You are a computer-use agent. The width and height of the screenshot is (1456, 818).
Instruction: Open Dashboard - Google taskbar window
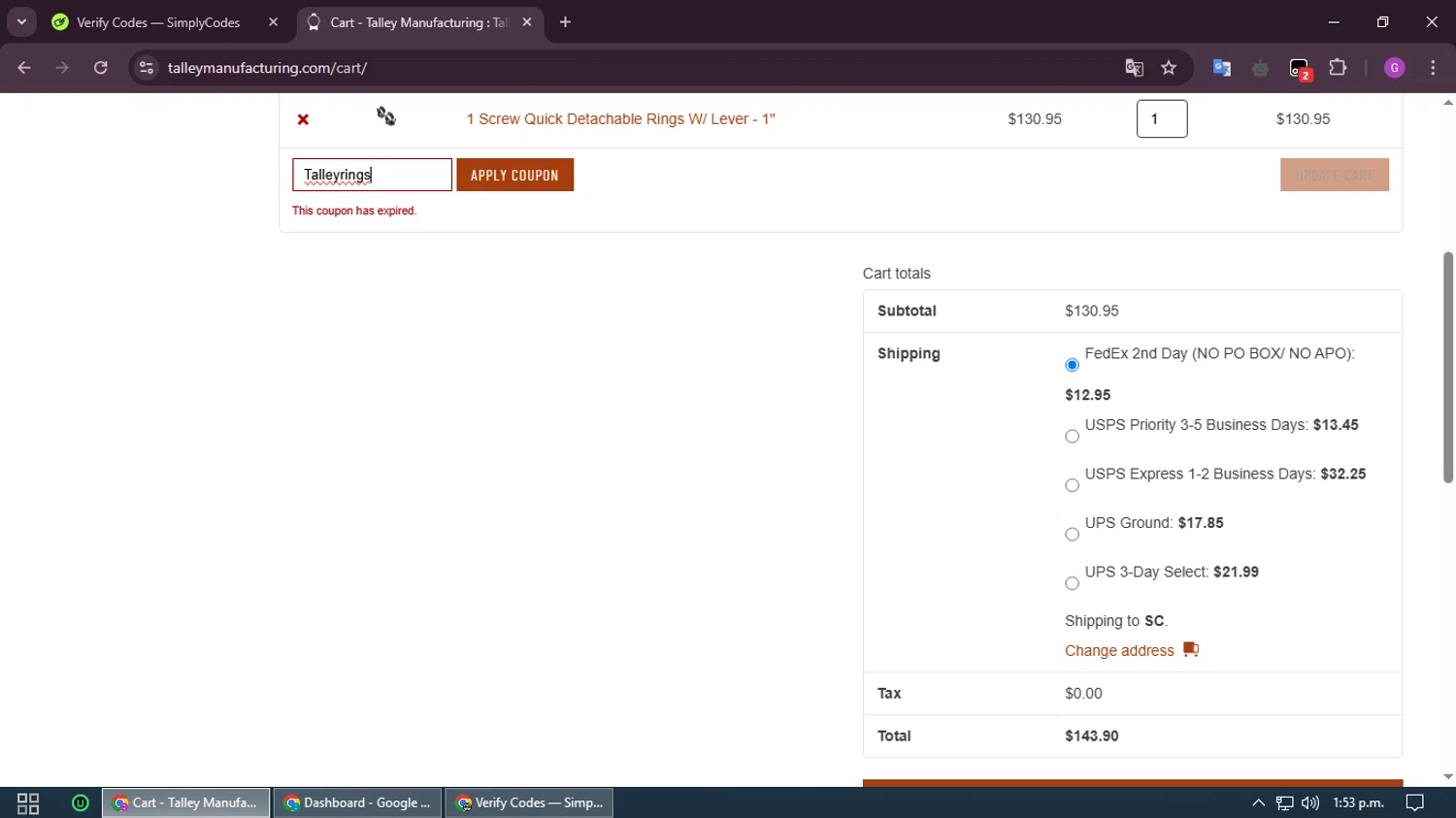coord(358,802)
